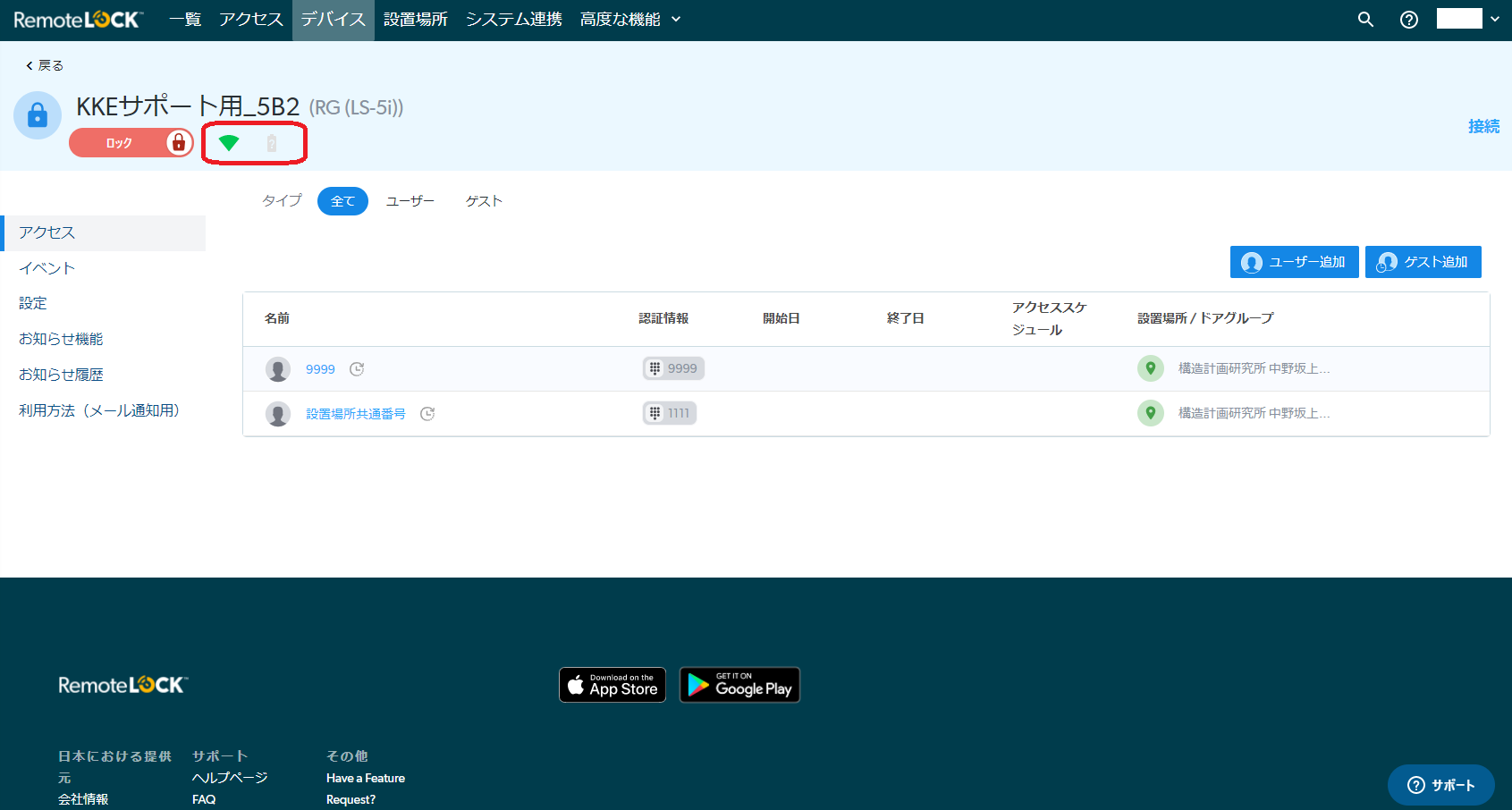Open the App Store download badge
This screenshot has height=810, width=1512.
click(612, 685)
